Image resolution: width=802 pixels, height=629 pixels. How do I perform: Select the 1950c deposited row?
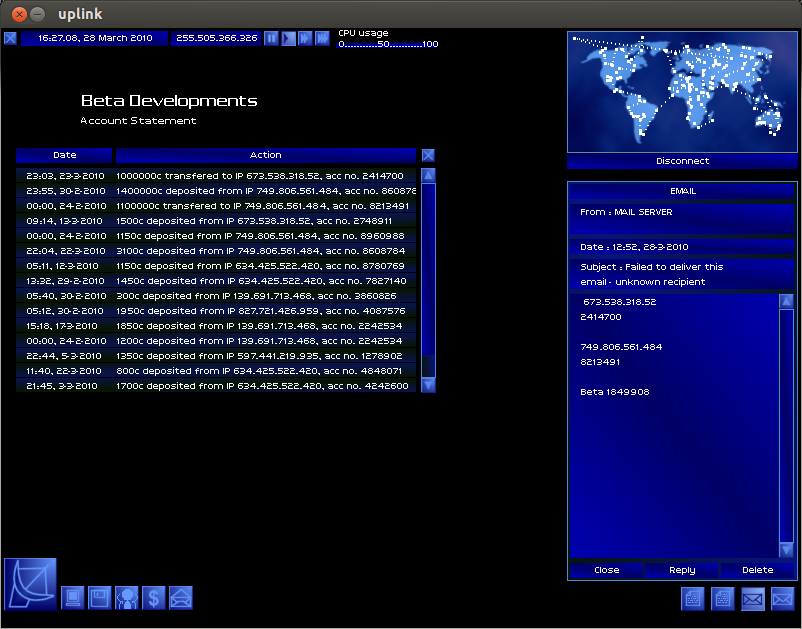pos(216,311)
